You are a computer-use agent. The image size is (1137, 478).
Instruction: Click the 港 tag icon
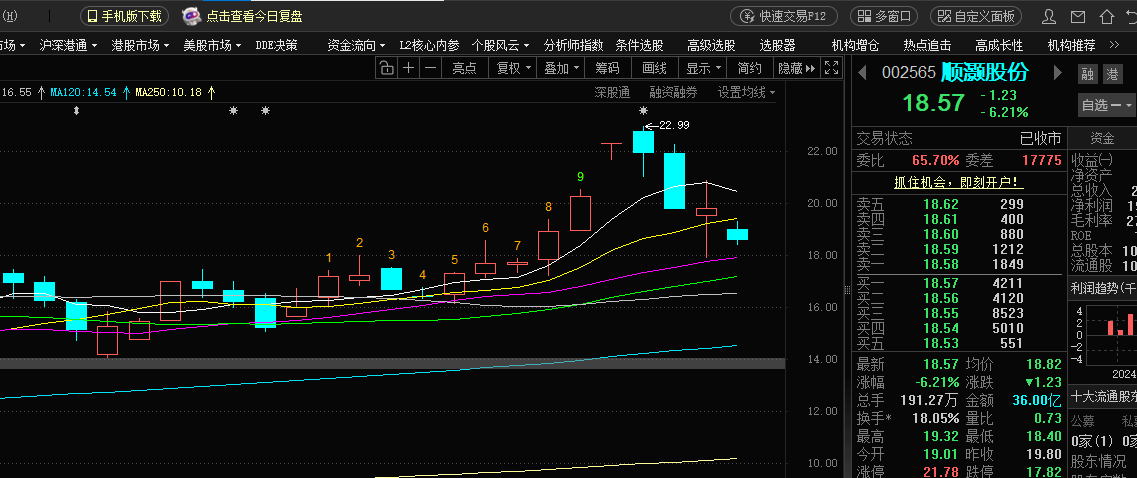point(1112,73)
